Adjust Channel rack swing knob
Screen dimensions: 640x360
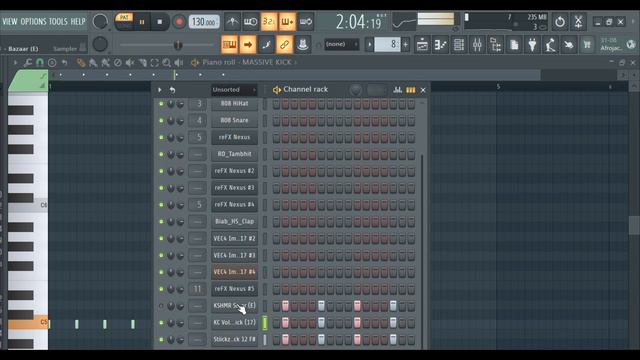(x=356, y=90)
